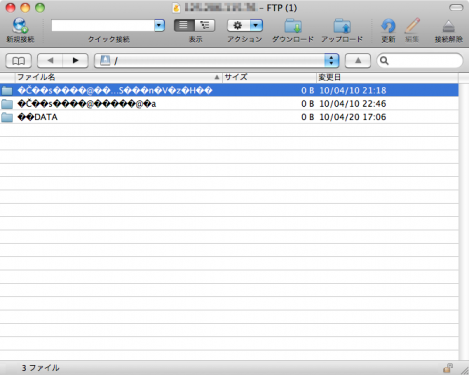Viewport: 469px width, 375px height.
Task: Click date cell 10/04/20 17:06
Action: click(353, 117)
